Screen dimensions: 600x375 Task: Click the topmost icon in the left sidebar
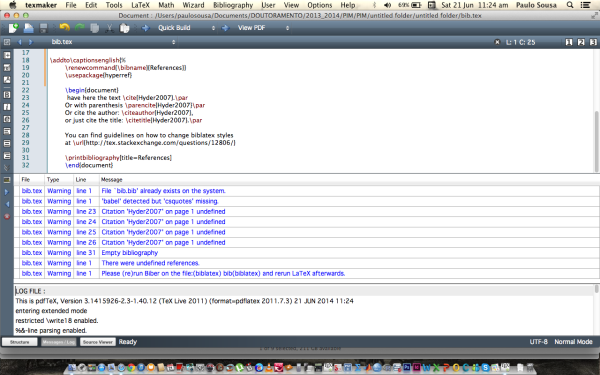click(x=7, y=55)
